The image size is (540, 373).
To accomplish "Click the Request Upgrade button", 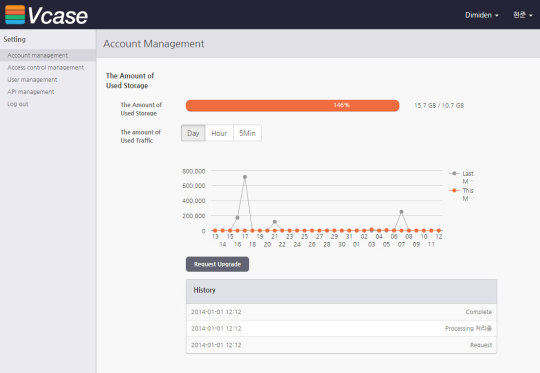I will pos(217,264).
